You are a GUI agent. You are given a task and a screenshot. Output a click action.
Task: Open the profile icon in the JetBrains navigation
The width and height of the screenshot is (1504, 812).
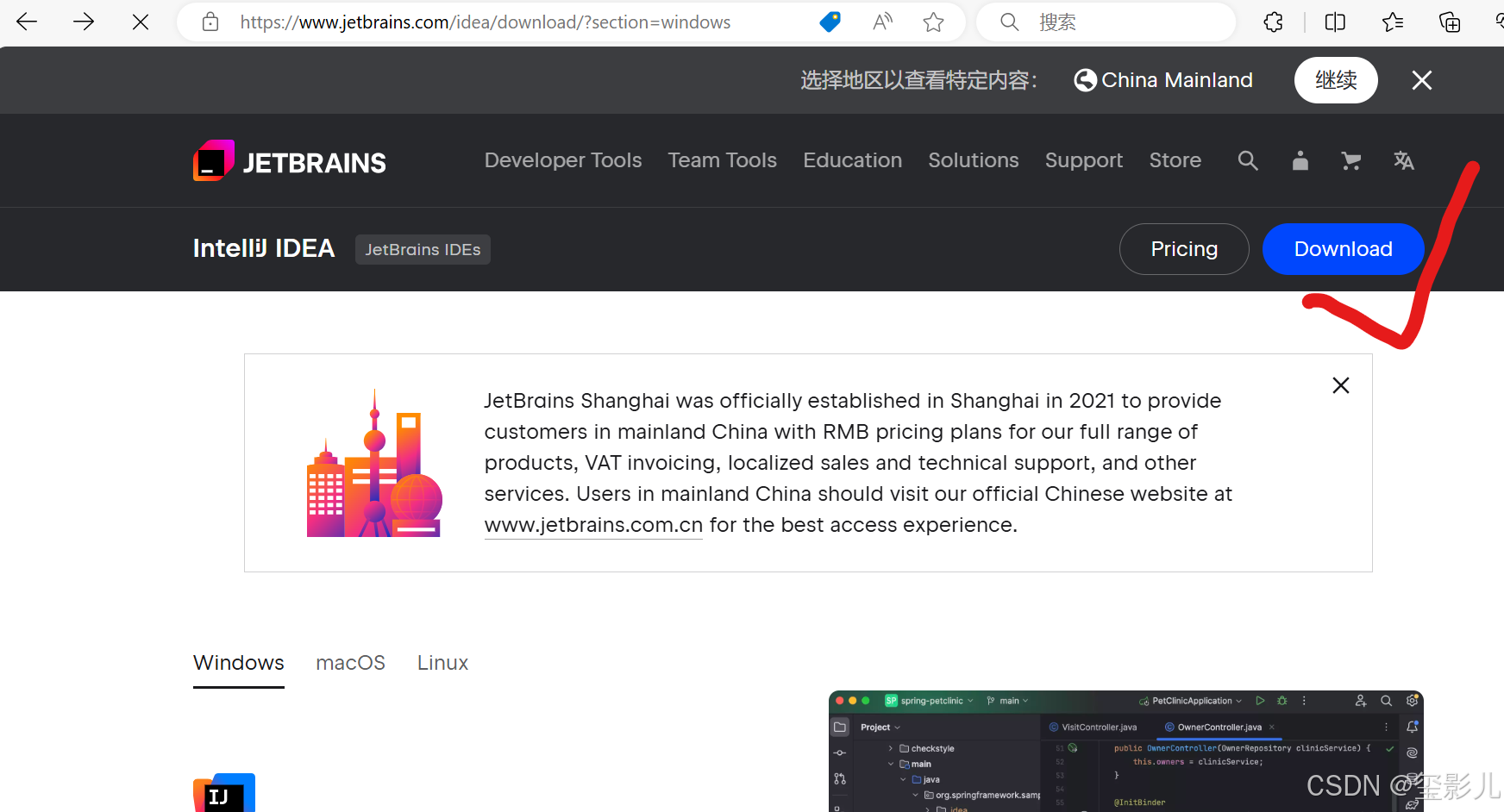[1300, 160]
